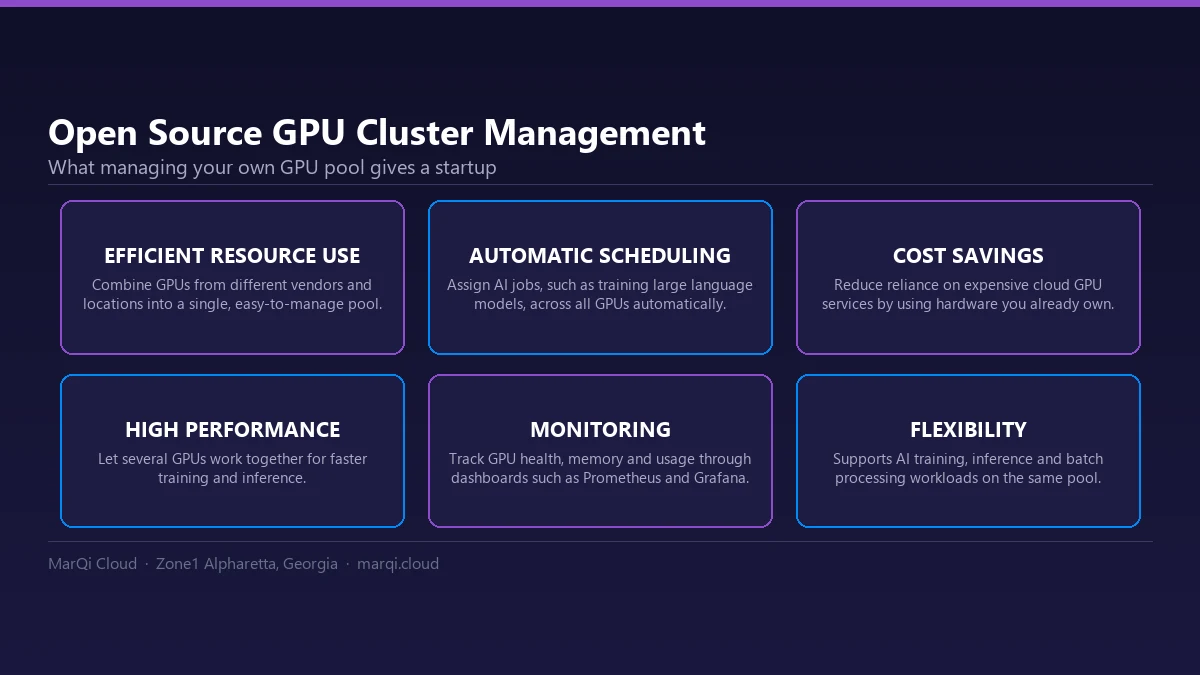
Task: Click line 'training and inference.'
Action: (x=232, y=478)
